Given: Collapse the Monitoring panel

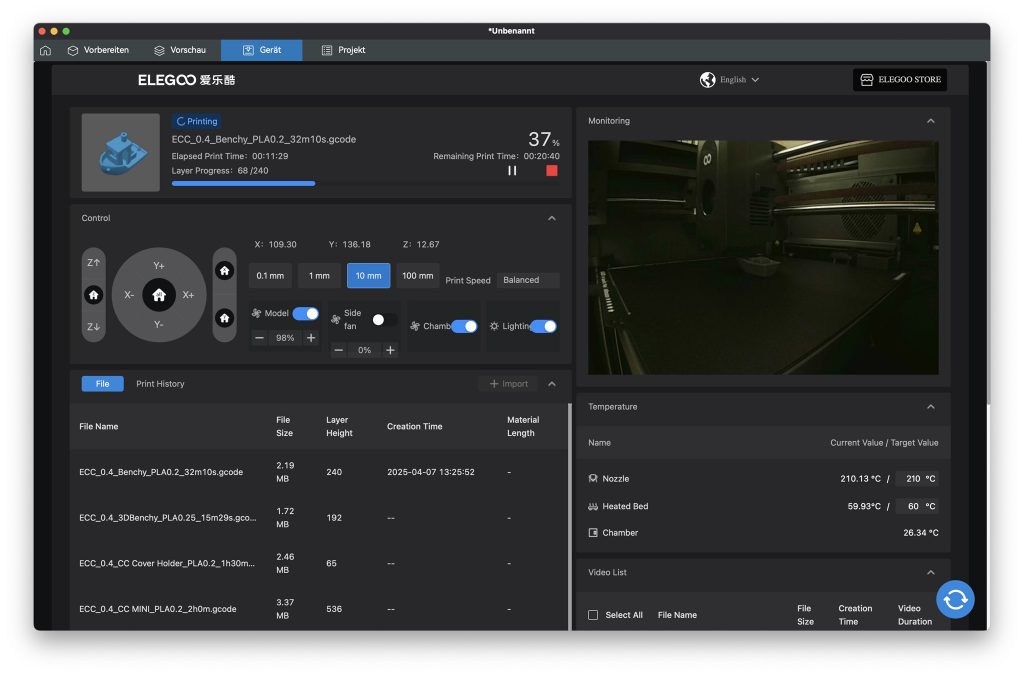Looking at the screenshot, I should tap(930, 121).
